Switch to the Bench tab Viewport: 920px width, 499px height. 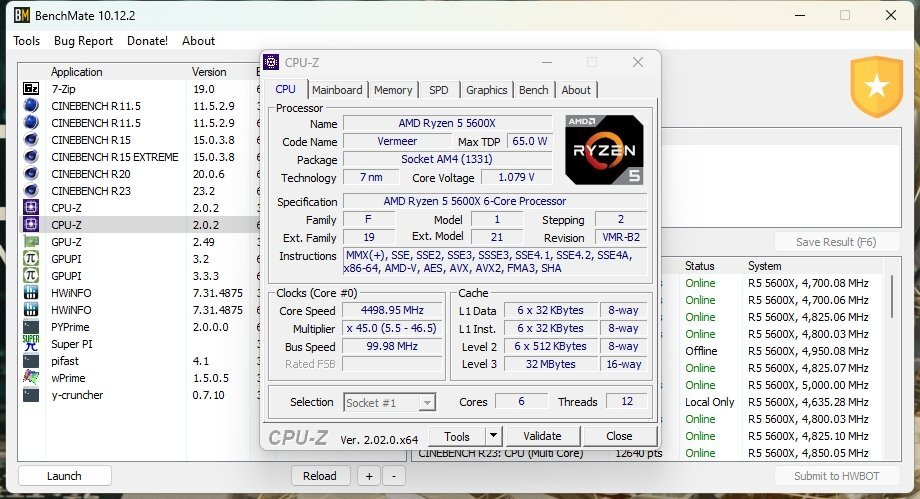533,90
